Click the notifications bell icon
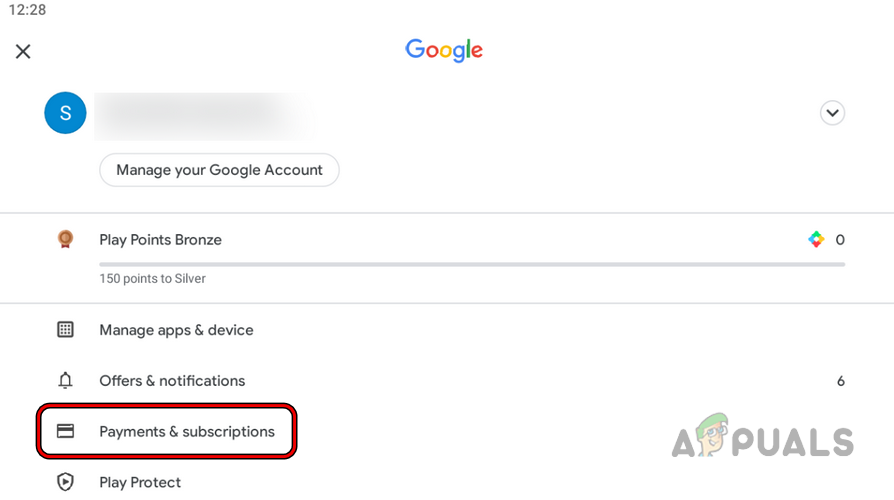Image resolution: width=894 pixels, height=500 pixels. pyautogui.click(x=65, y=381)
